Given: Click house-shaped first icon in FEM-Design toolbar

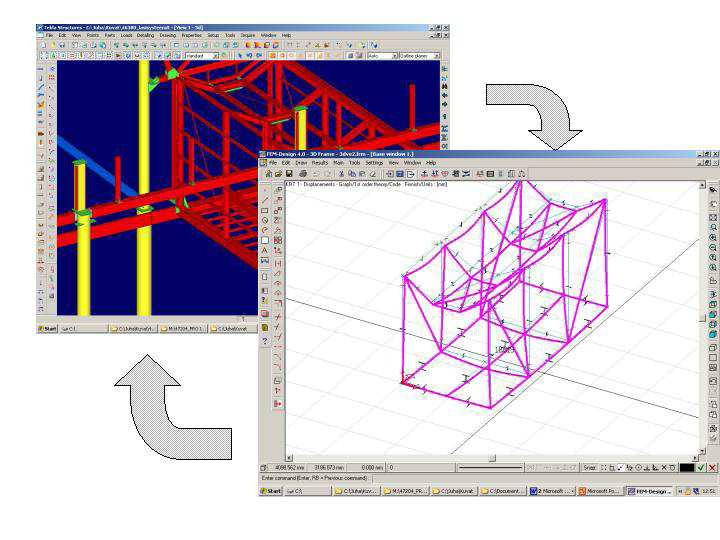Looking at the screenshot, I should tap(269, 174).
